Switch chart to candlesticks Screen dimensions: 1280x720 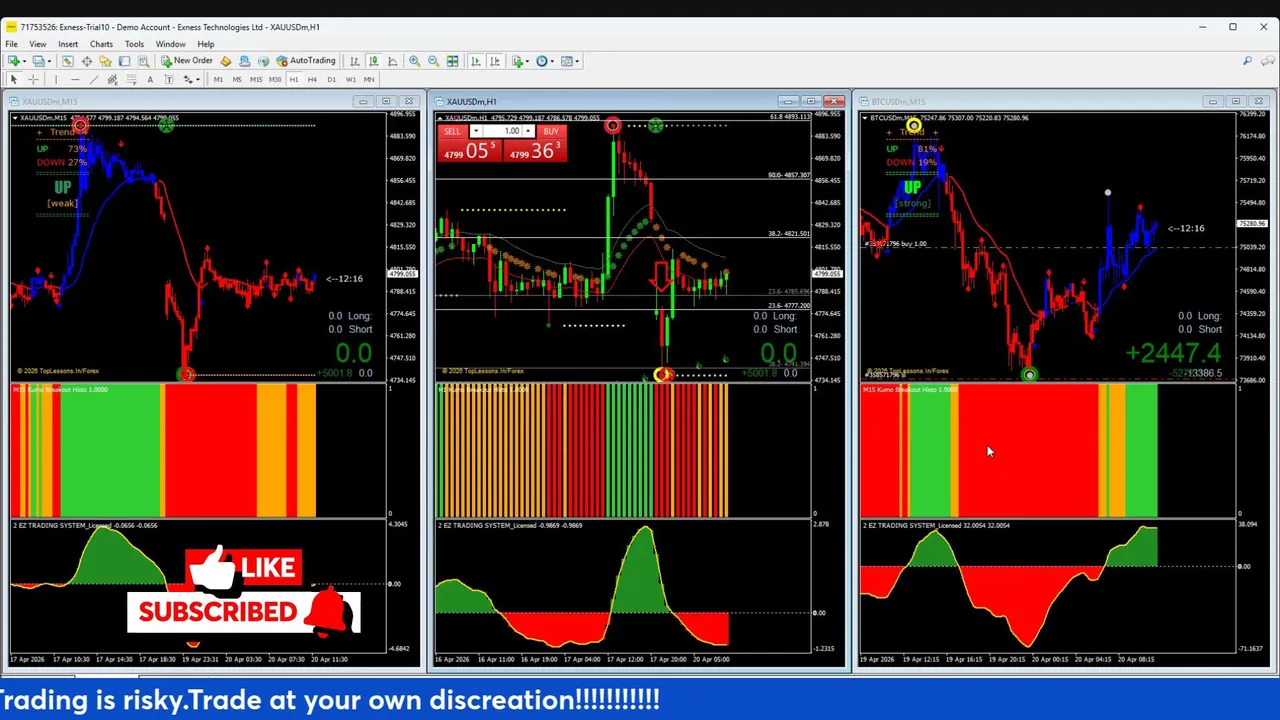coord(373,61)
